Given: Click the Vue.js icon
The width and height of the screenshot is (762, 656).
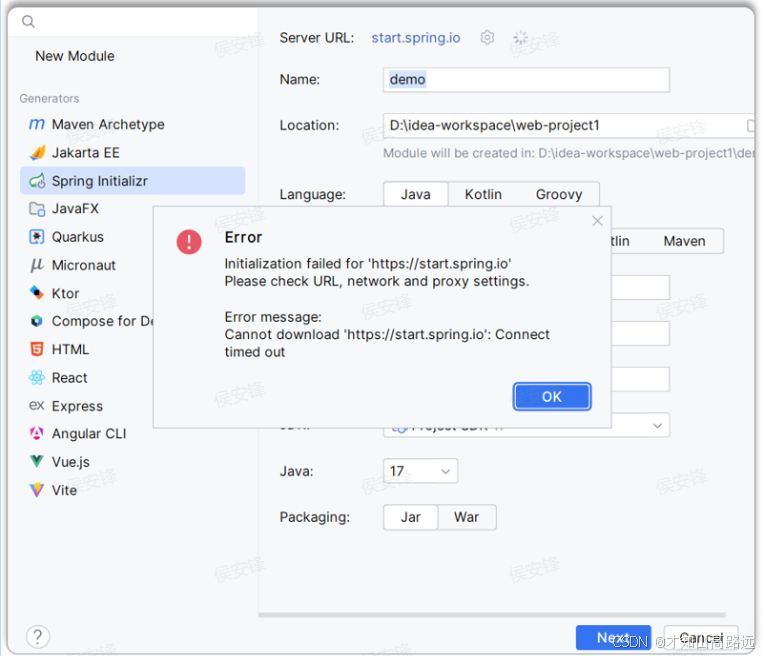Looking at the screenshot, I should 37,461.
